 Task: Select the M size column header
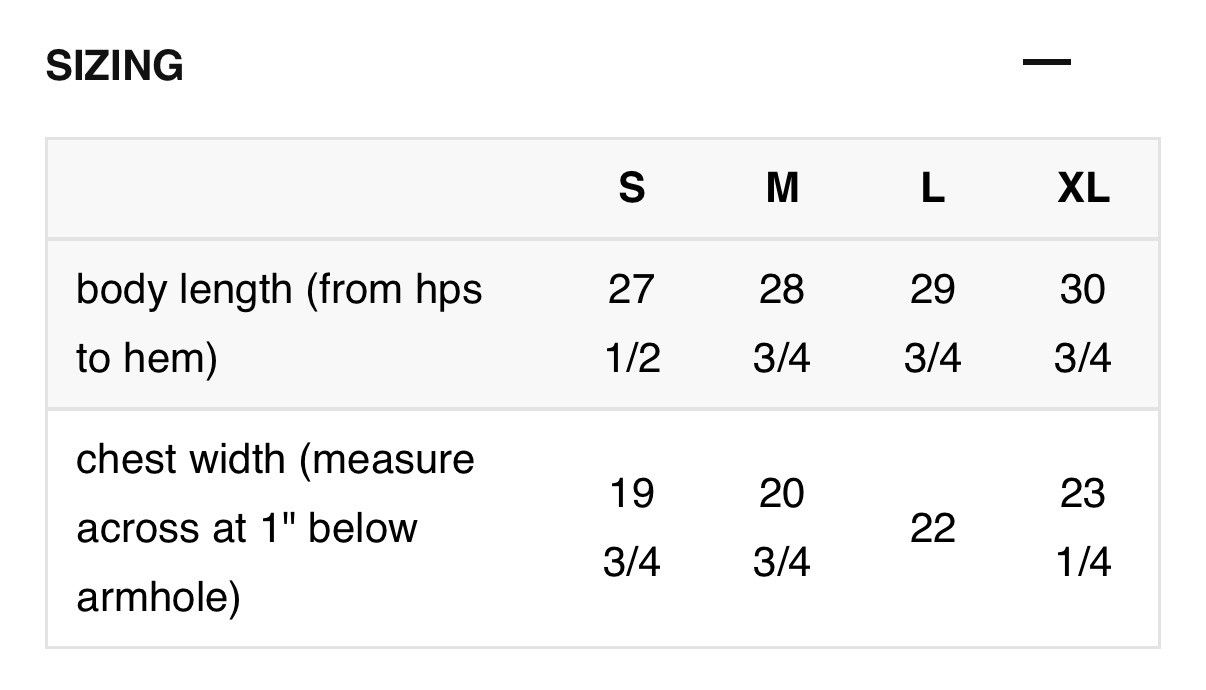[x=782, y=188]
